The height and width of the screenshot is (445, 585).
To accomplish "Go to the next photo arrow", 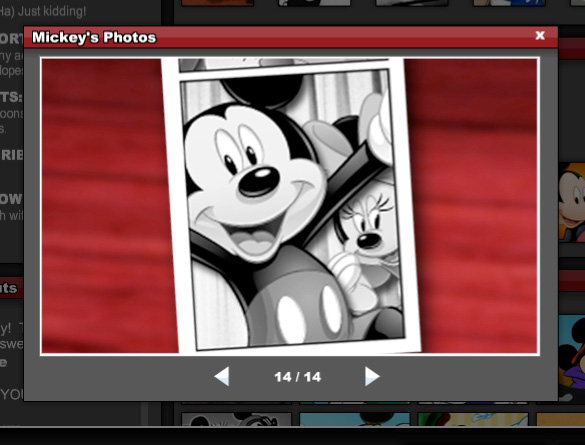I will [x=372, y=376].
